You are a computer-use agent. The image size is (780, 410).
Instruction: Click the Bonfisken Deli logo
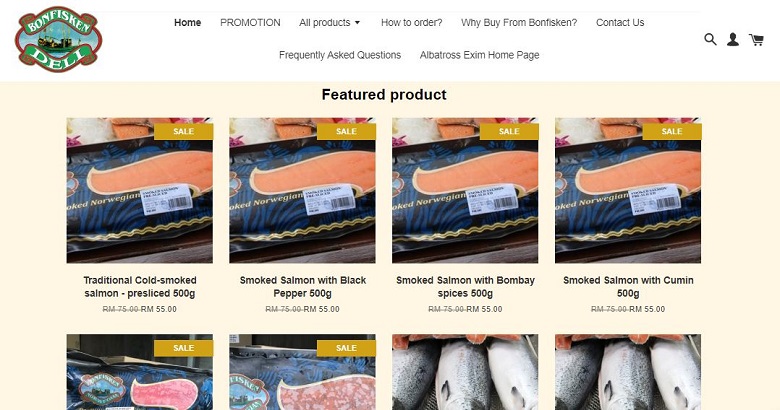click(58, 39)
